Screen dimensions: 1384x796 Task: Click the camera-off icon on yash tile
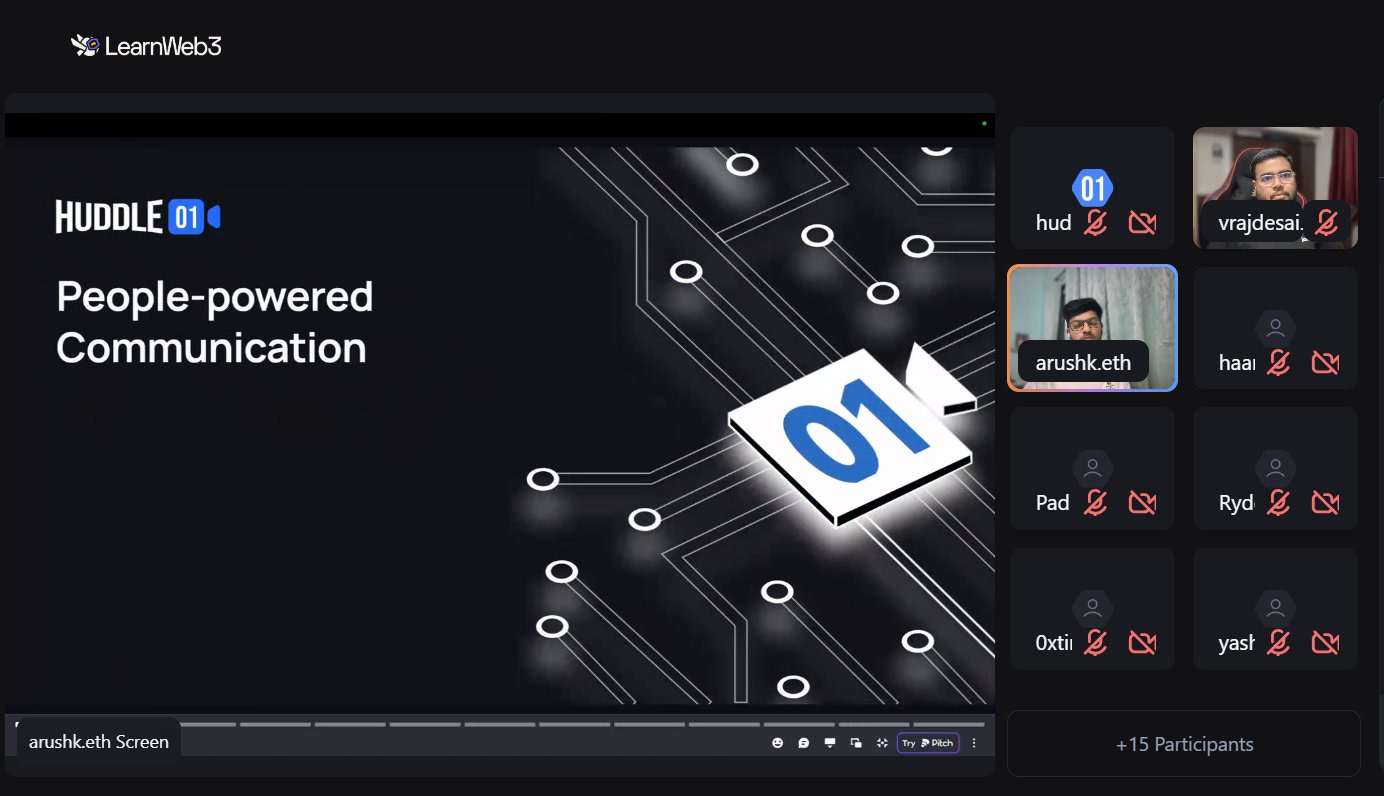pyautogui.click(x=1325, y=642)
